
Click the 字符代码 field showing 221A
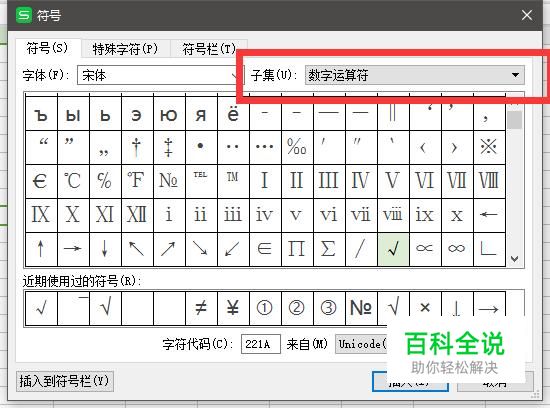260,344
